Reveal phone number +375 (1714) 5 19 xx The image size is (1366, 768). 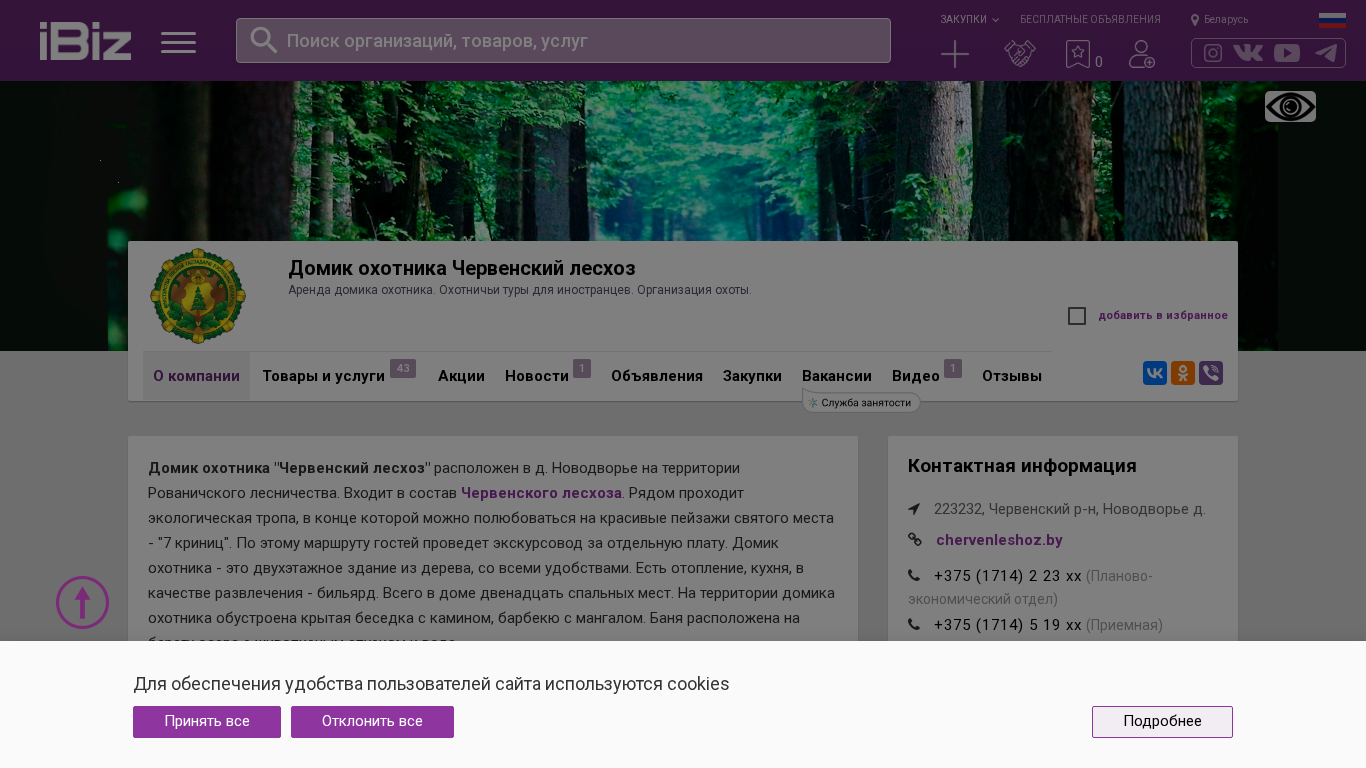1008,625
